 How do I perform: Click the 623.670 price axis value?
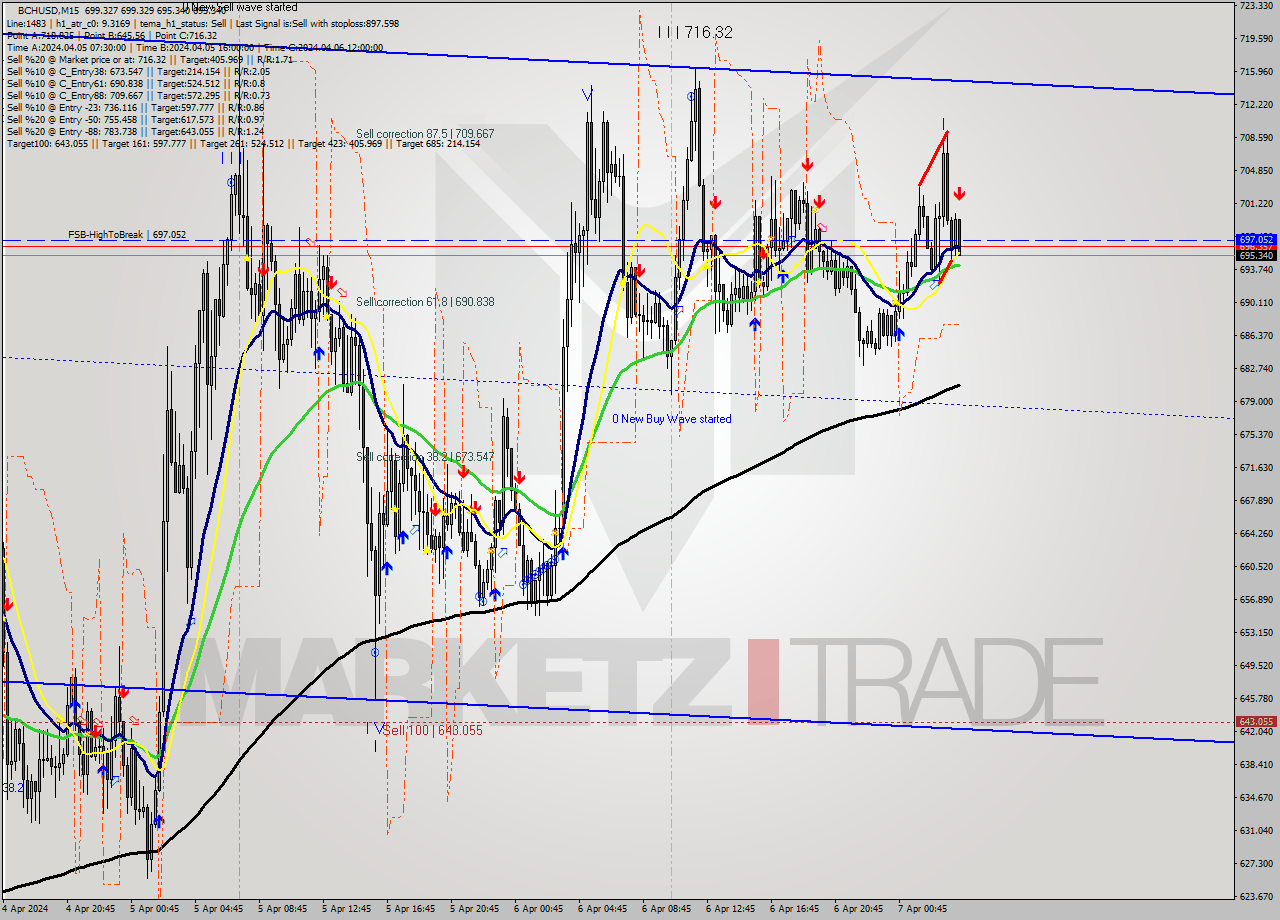[1256, 896]
